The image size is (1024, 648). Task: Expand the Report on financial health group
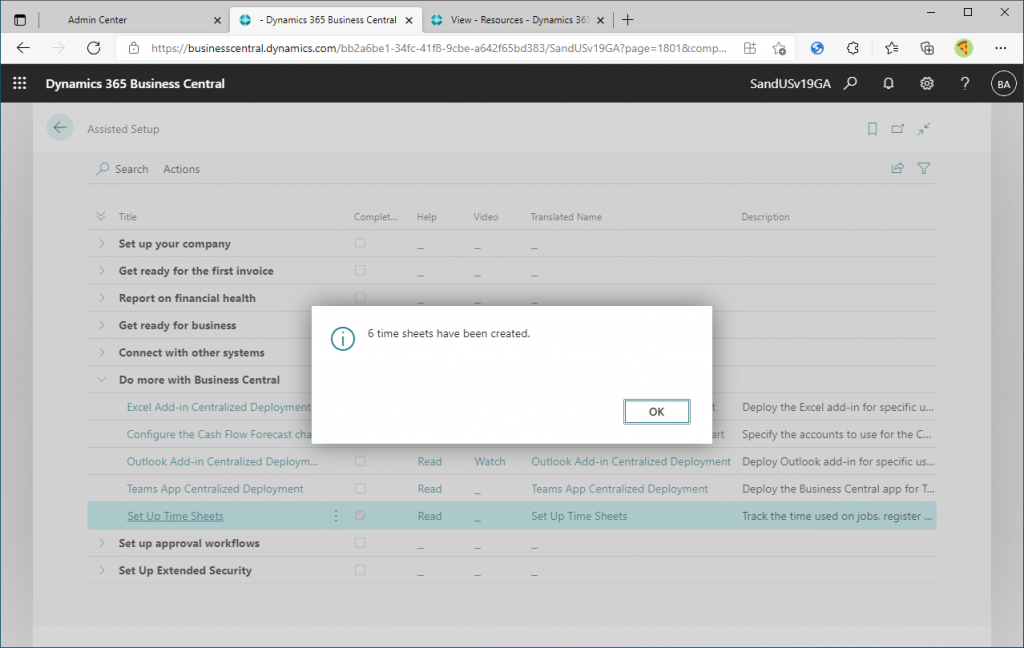click(x=101, y=298)
